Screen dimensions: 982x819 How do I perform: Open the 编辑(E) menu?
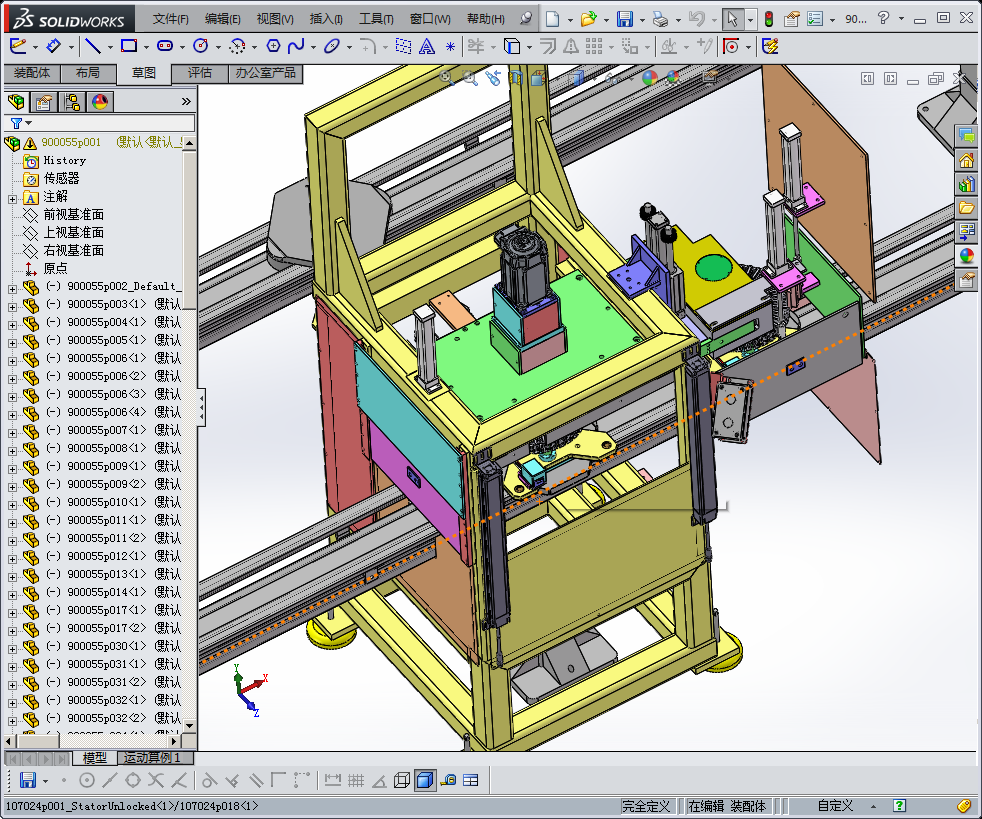(222, 19)
